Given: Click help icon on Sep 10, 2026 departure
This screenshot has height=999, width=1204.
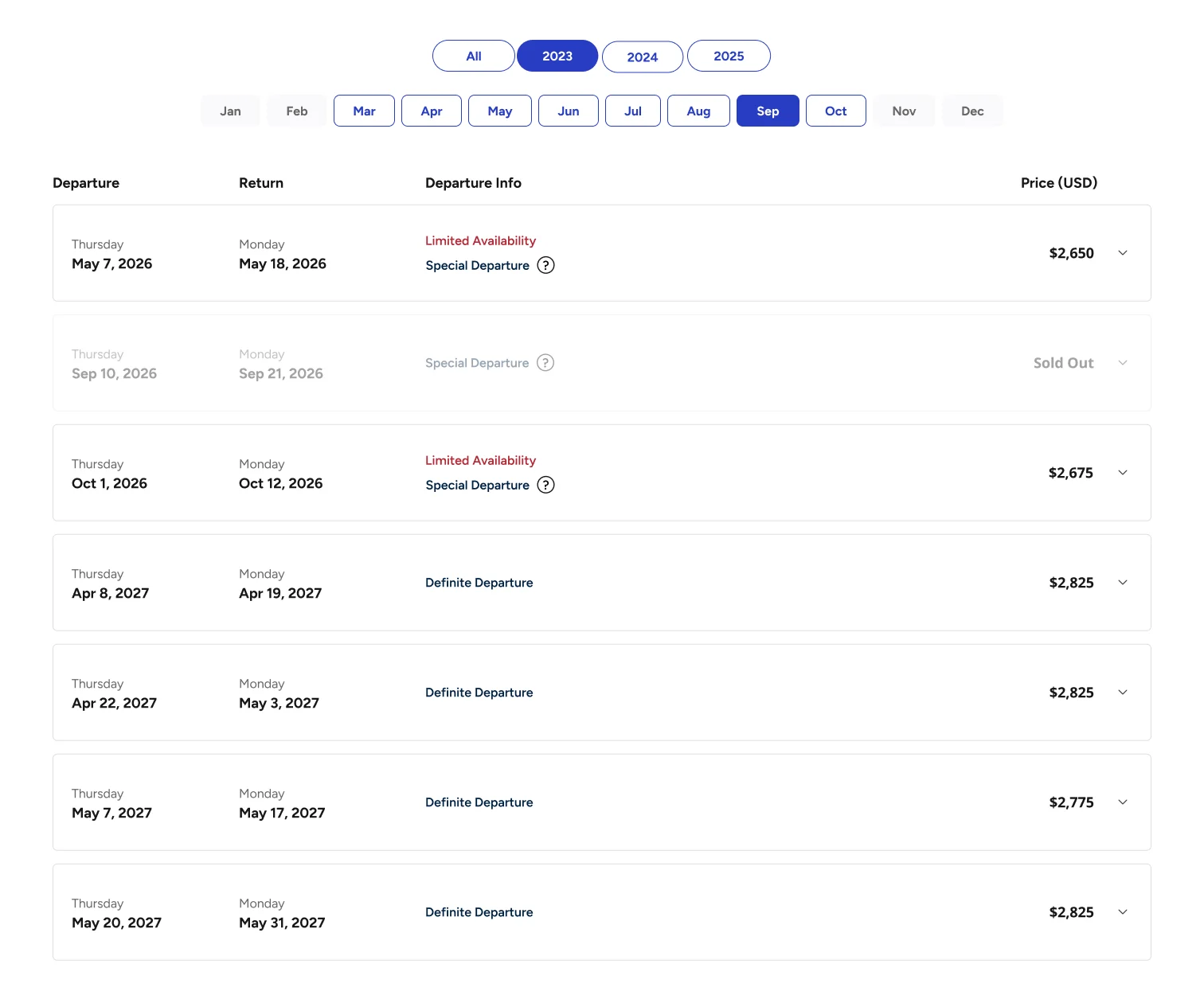Looking at the screenshot, I should (545, 363).
